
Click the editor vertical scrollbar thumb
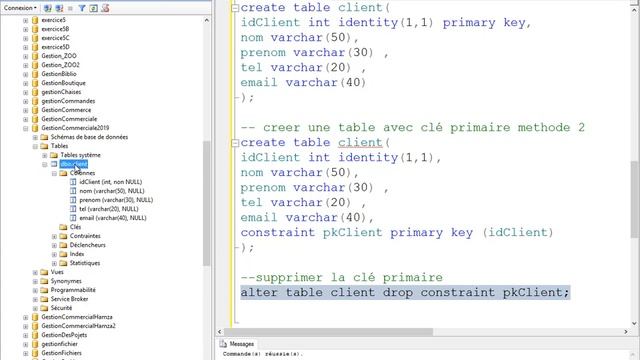point(634,199)
